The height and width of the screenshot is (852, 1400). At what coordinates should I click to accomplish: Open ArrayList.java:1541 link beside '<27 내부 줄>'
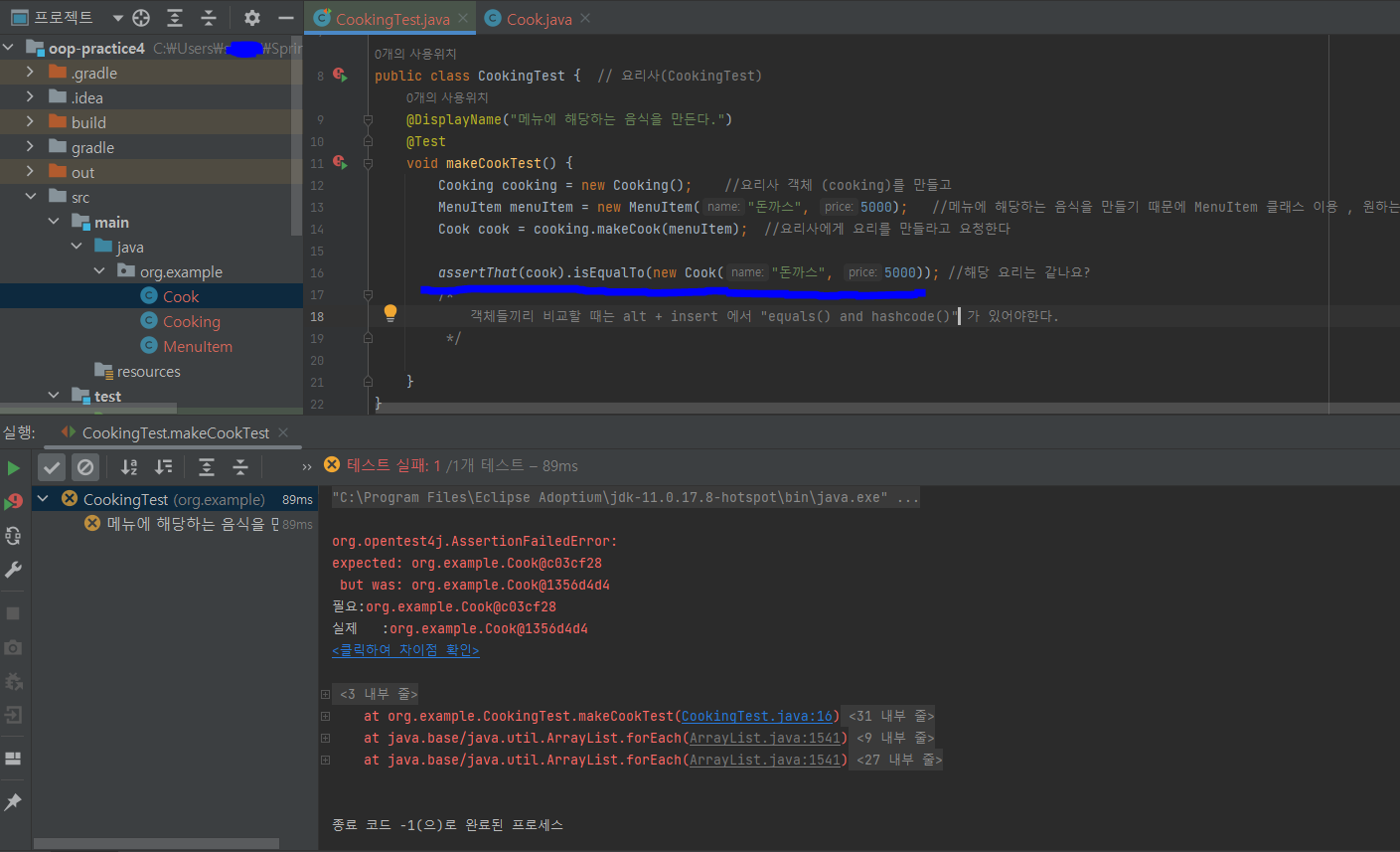765,760
